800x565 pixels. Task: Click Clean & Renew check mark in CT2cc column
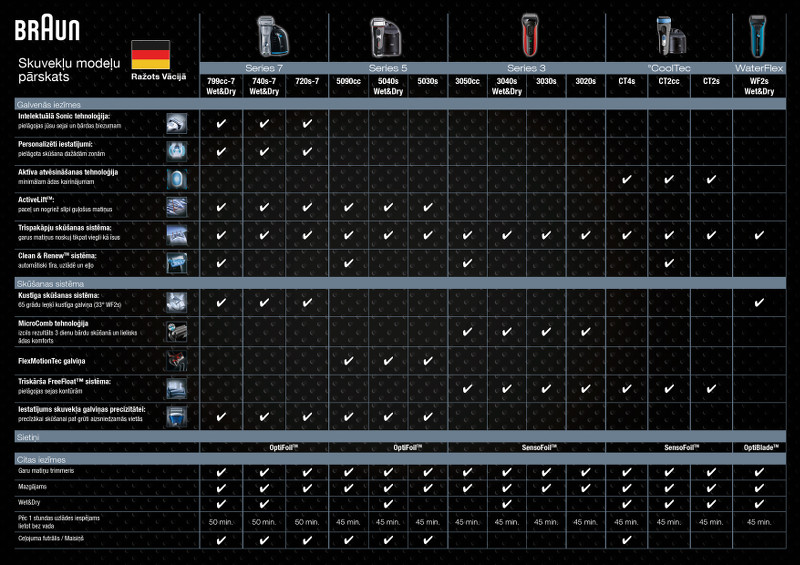(669, 263)
